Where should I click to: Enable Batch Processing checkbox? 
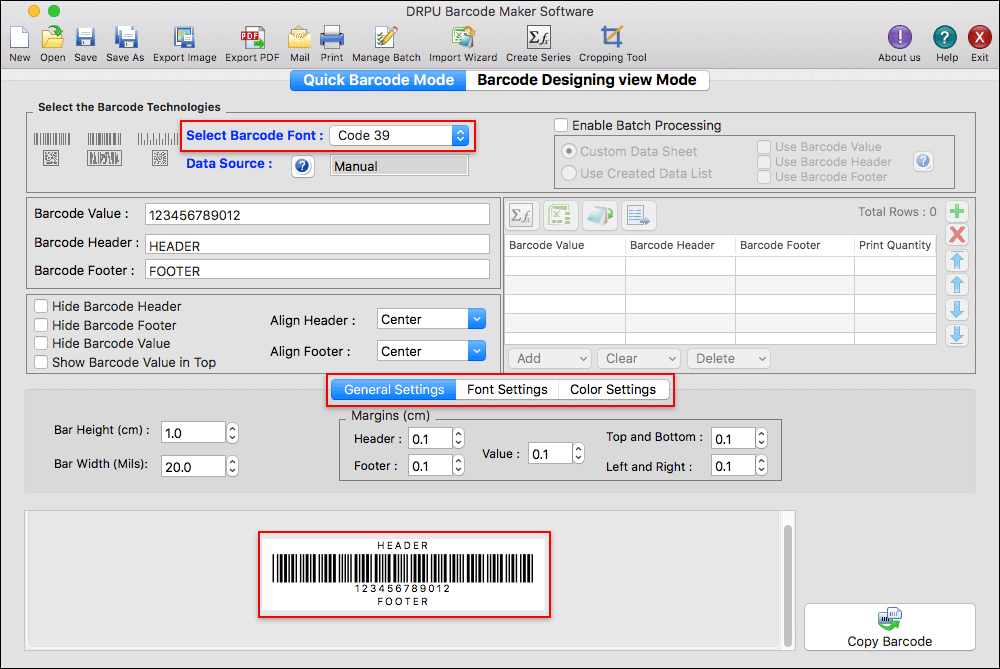pos(561,125)
